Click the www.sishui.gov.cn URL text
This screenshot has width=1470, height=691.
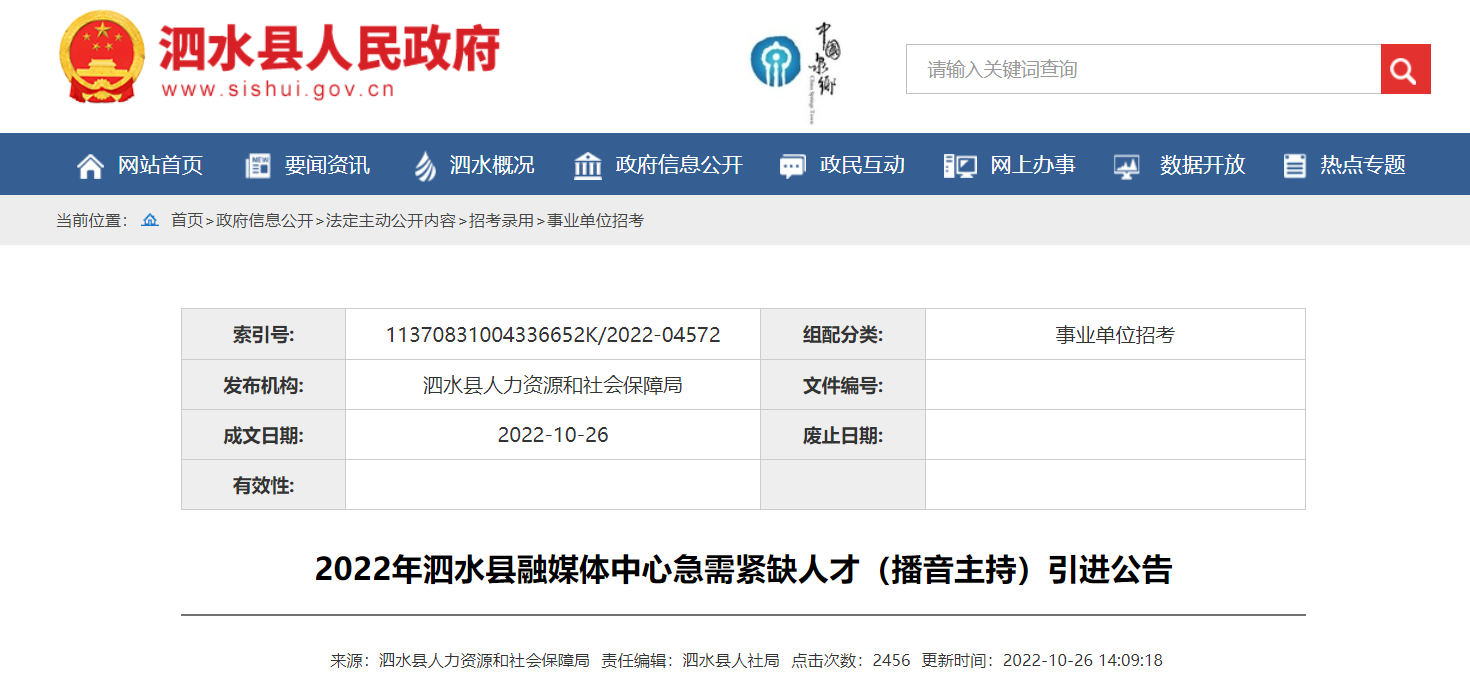point(278,90)
